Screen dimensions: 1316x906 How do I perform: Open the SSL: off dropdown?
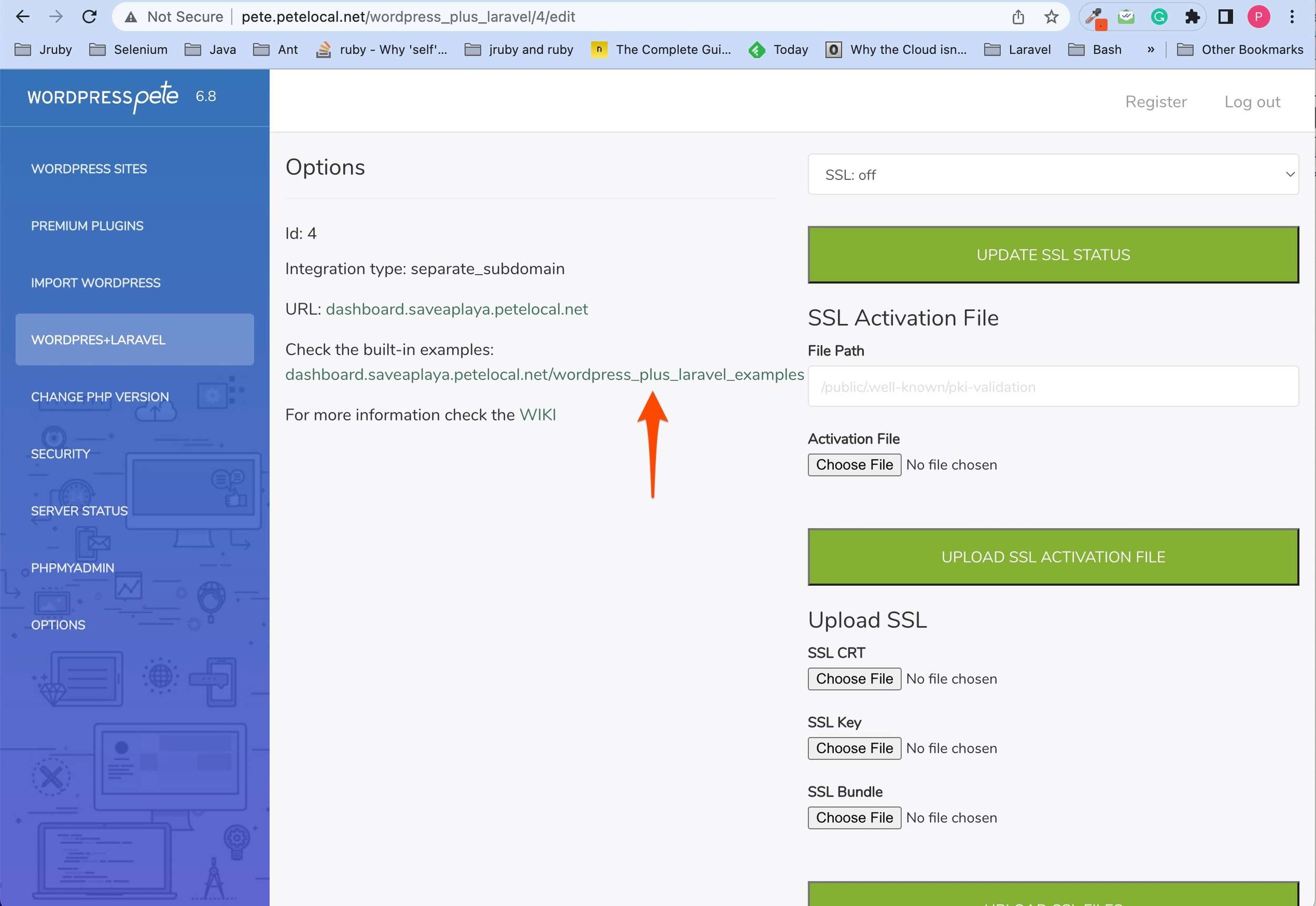coord(1053,174)
